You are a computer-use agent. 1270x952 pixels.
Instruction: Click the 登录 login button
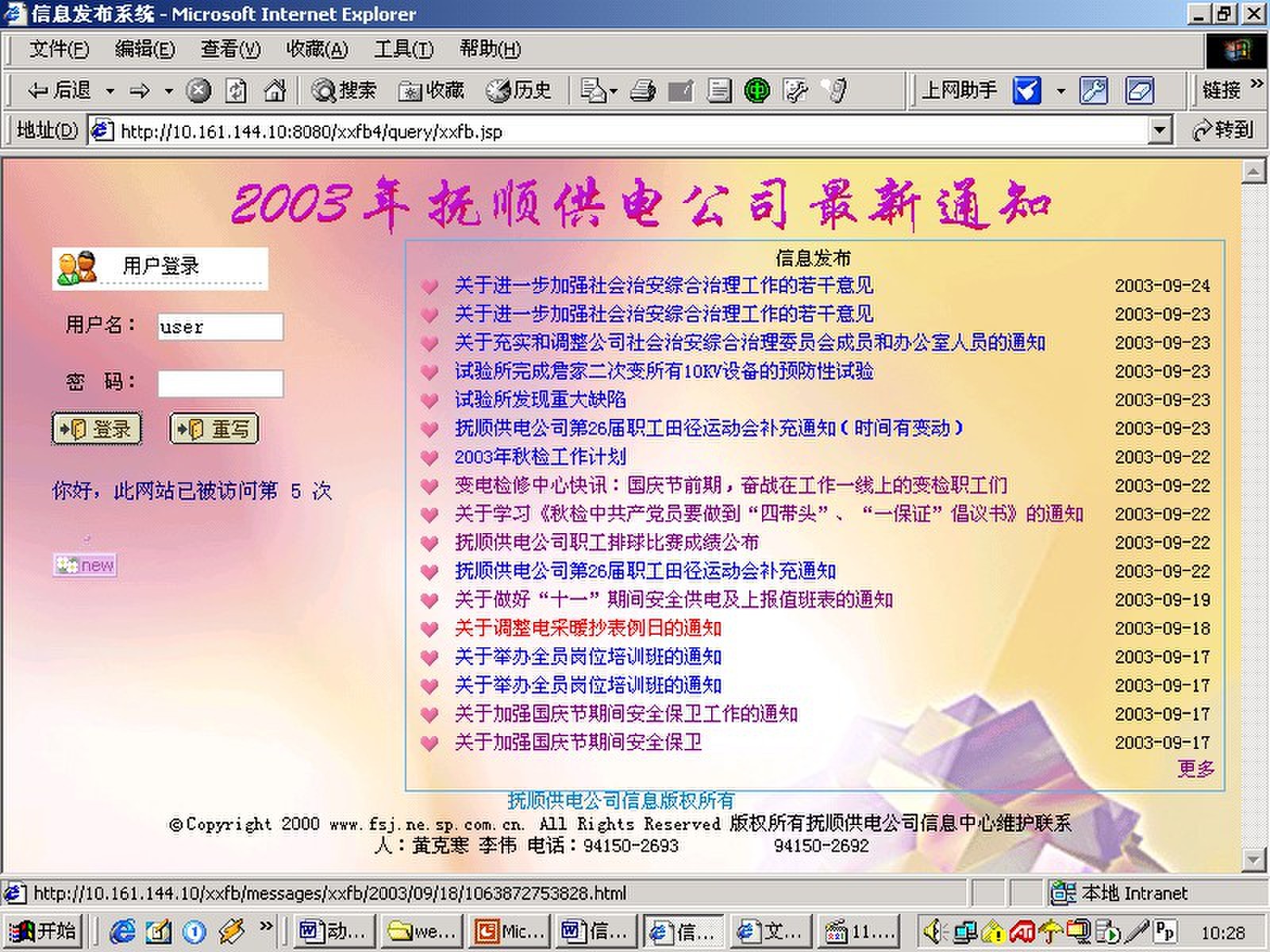(x=97, y=429)
